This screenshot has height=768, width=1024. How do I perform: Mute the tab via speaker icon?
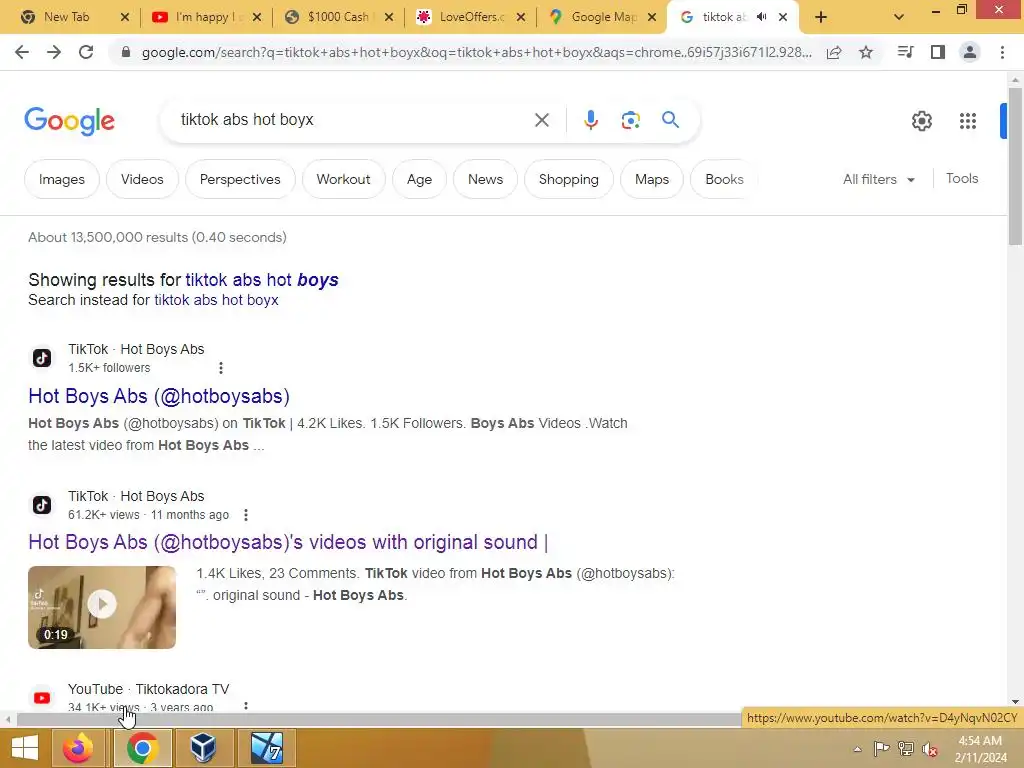pos(761,17)
